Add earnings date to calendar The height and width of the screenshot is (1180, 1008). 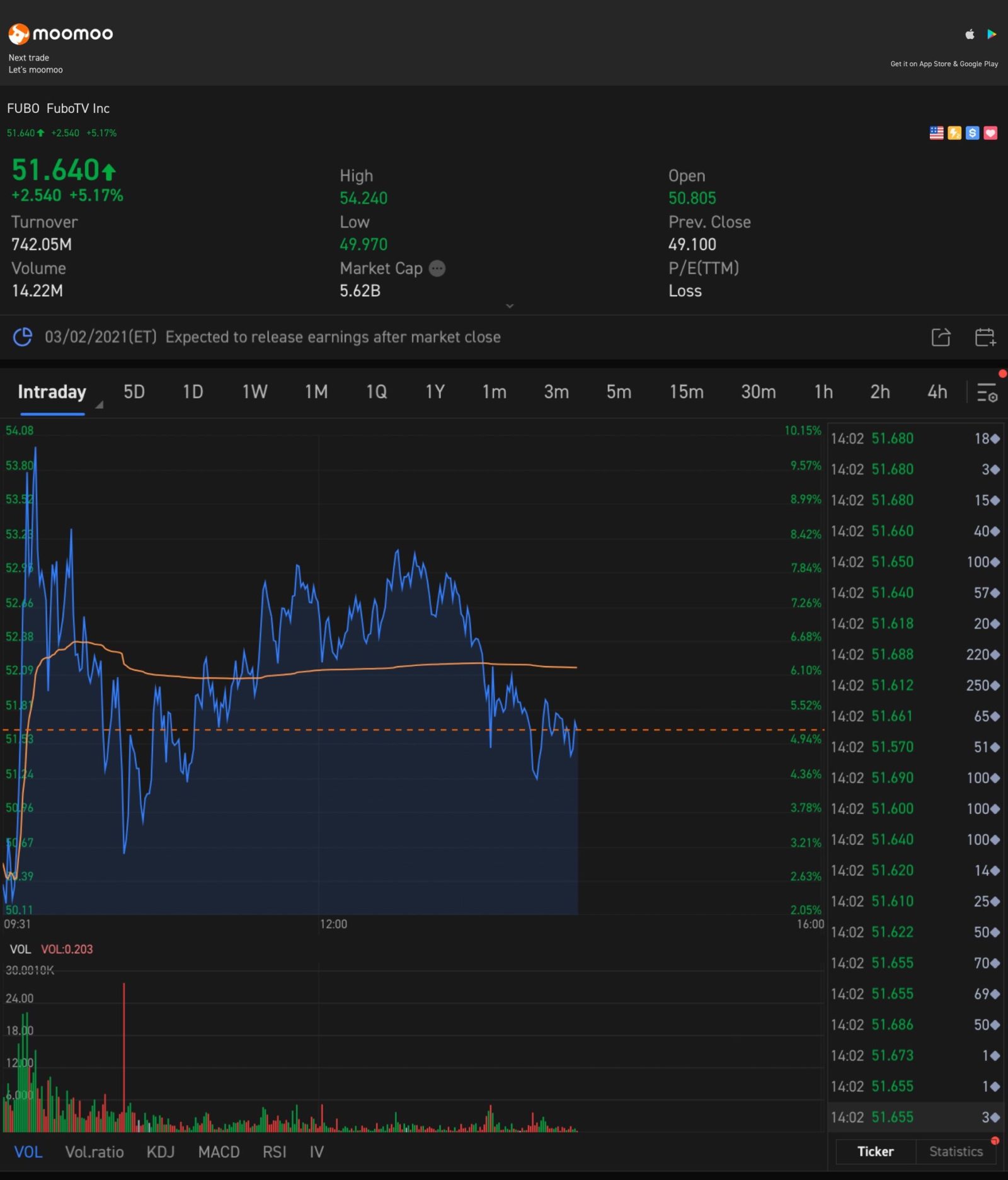tap(985, 337)
